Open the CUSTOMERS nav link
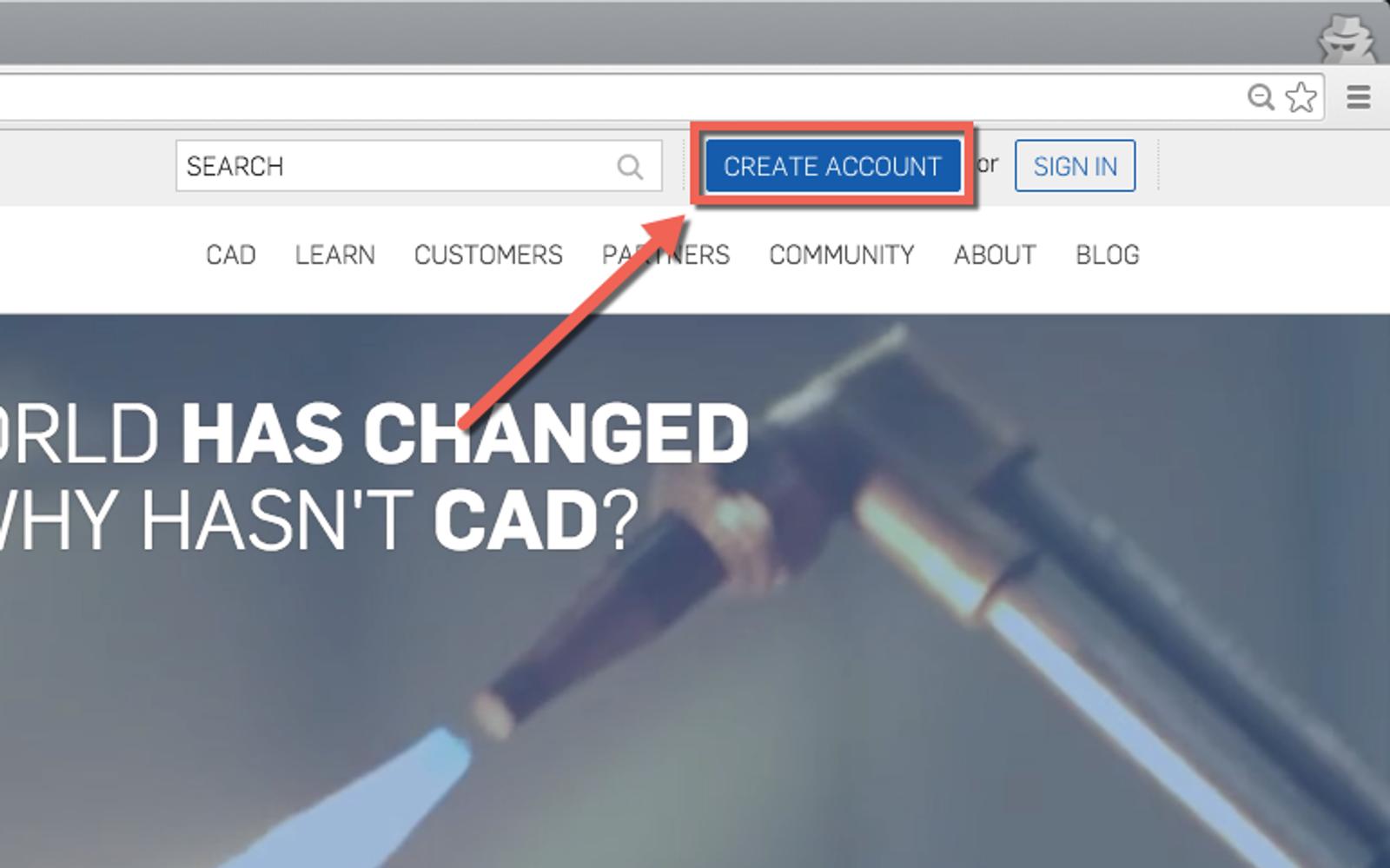 click(488, 255)
